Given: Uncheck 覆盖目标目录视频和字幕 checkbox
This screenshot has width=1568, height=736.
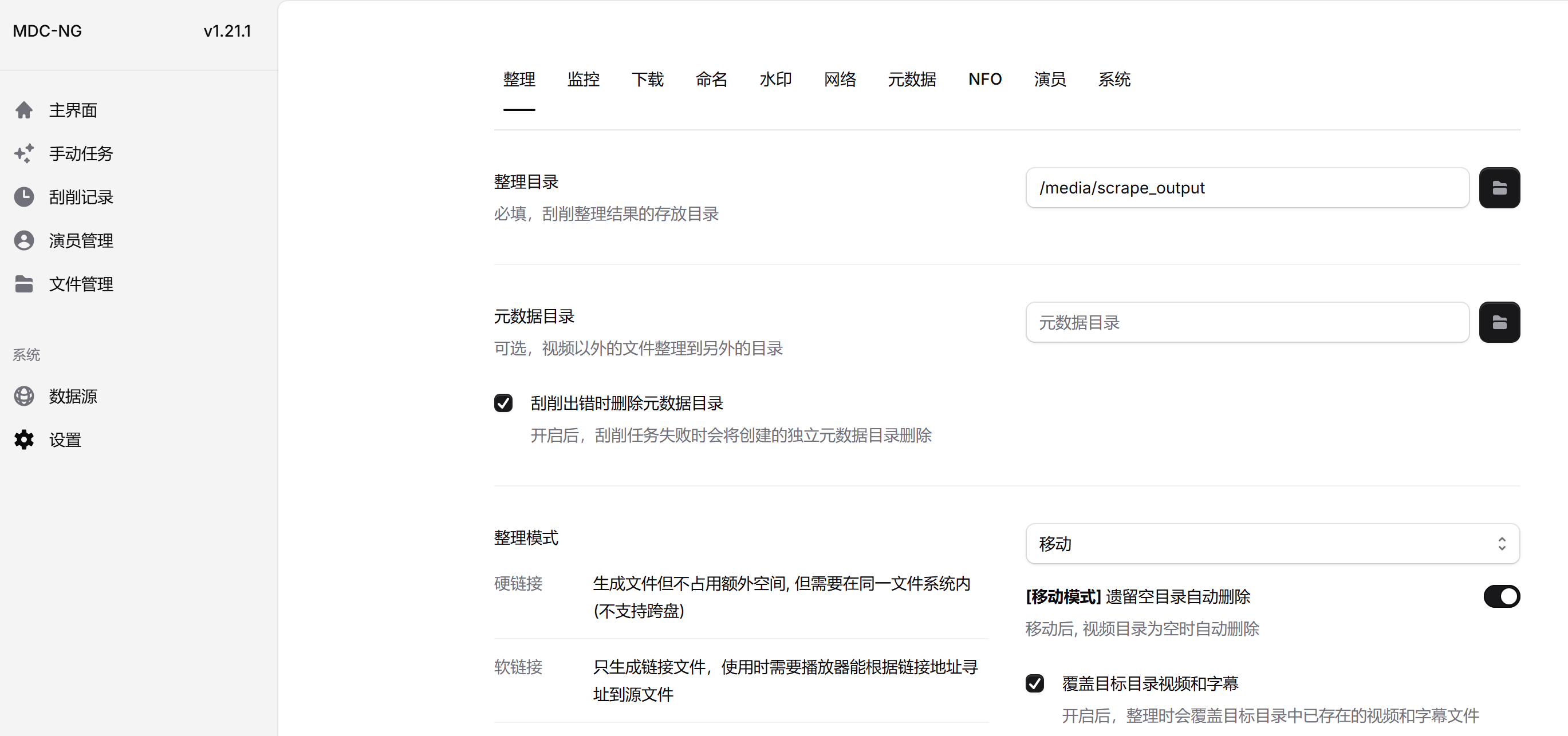Looking at the screenshot, I should point(1034,683).
